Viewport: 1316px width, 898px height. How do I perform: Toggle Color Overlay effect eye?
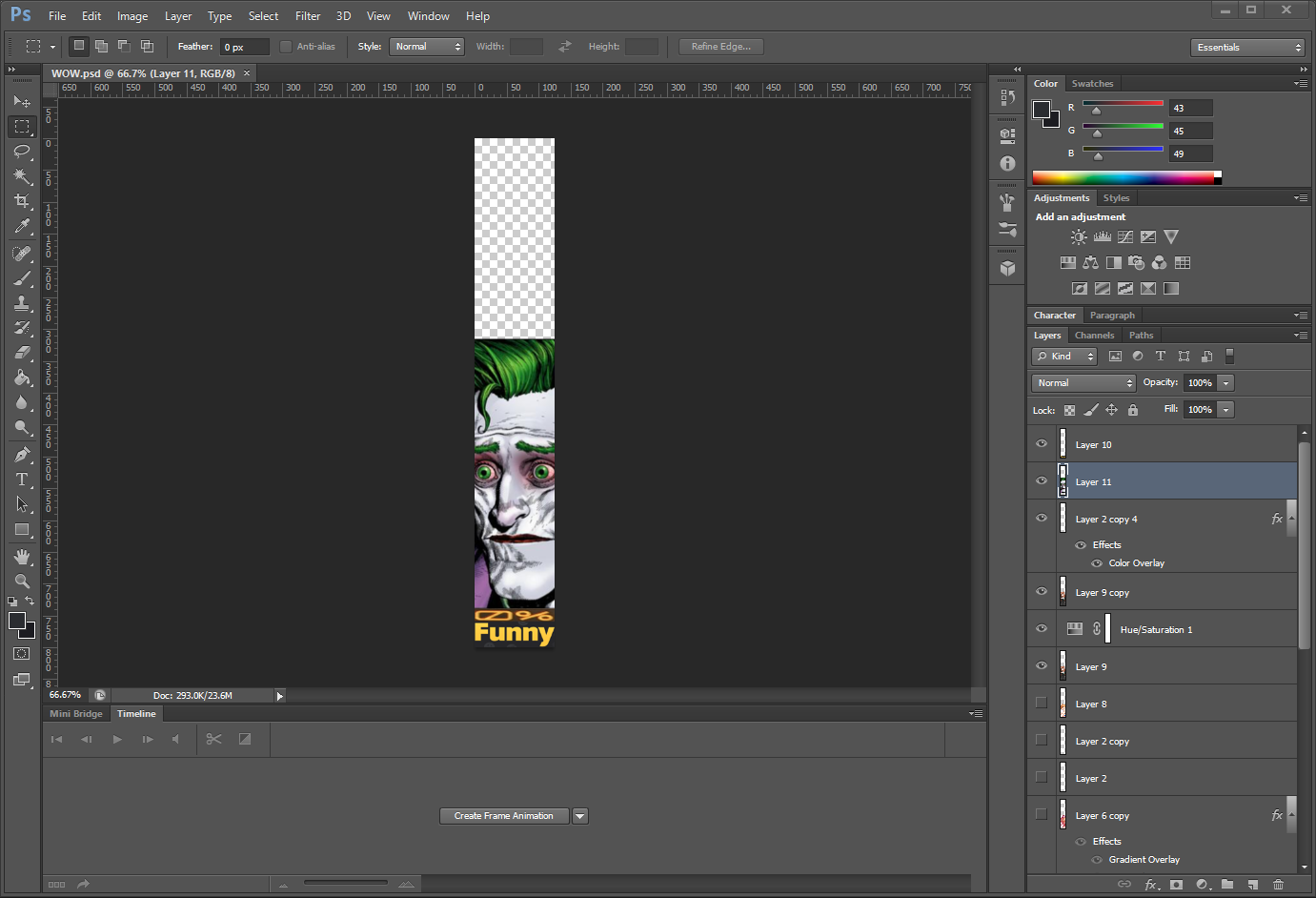[x=1097, y=563]
